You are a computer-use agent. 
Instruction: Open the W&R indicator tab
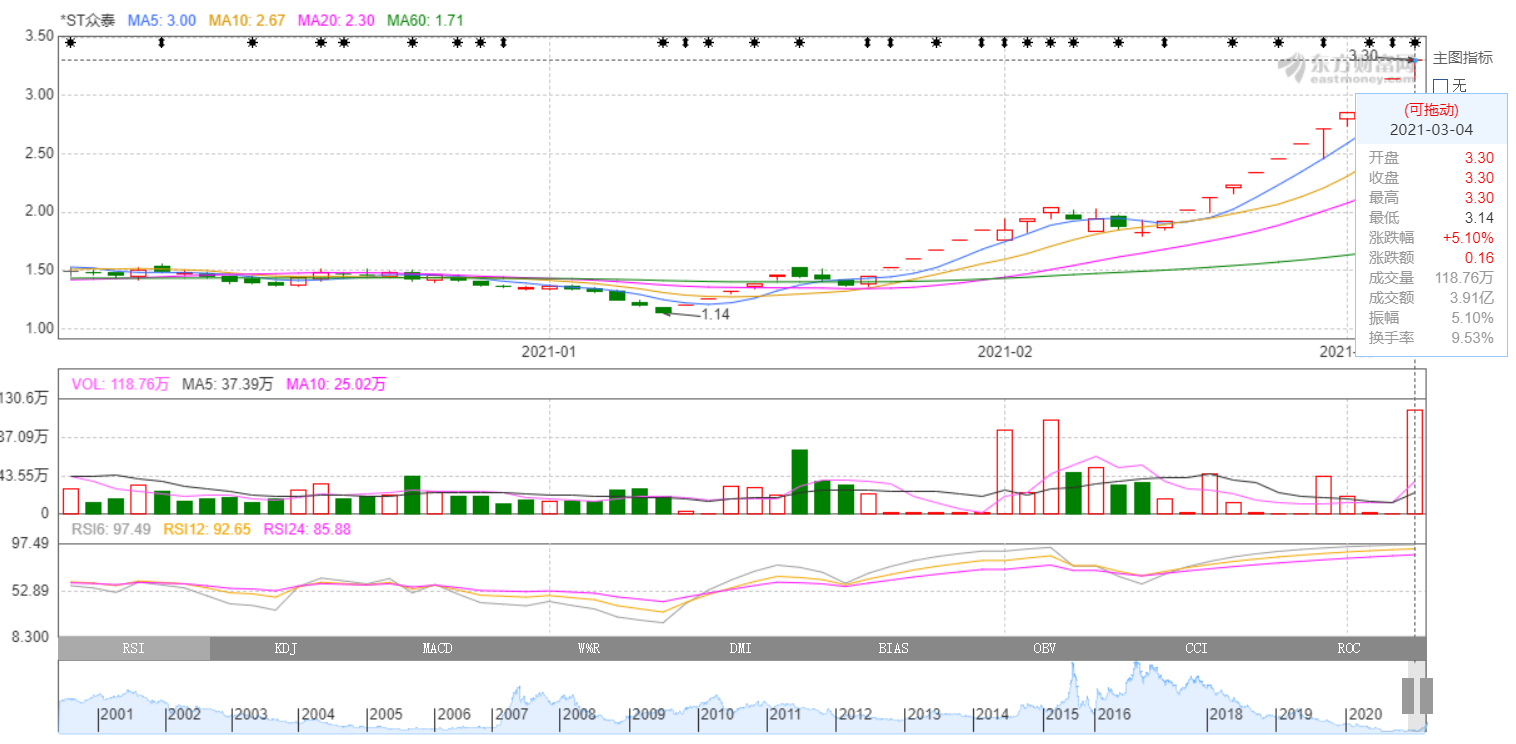(x=589, y=648)
